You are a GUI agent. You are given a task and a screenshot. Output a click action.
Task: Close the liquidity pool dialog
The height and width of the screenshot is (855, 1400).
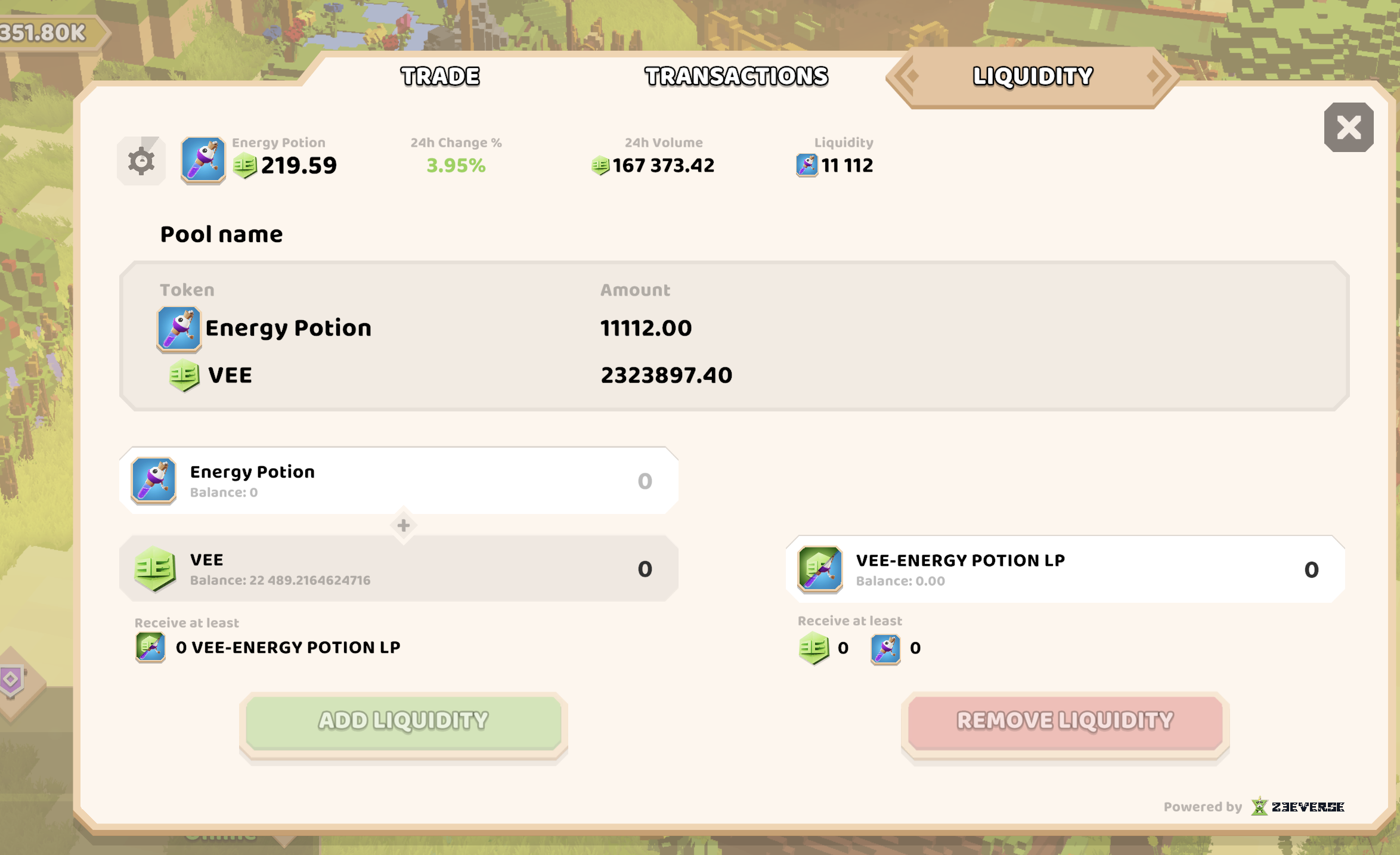[x=1349, y=128]
